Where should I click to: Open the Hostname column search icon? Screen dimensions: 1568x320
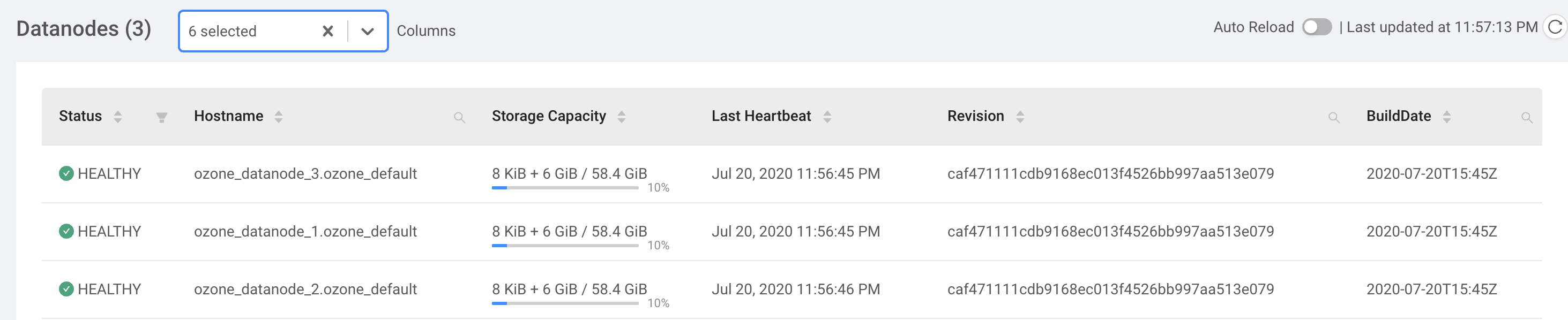pos(460,117)
